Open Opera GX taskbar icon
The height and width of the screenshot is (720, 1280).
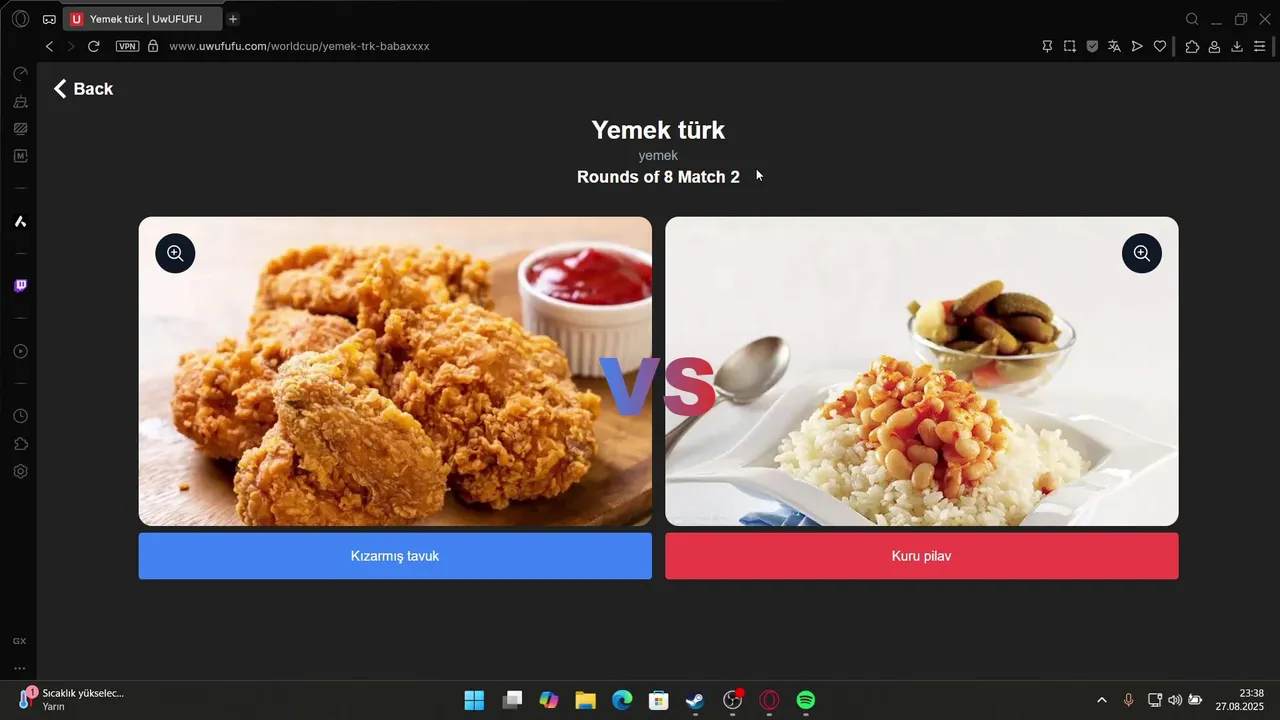click(x=769, y=700)
